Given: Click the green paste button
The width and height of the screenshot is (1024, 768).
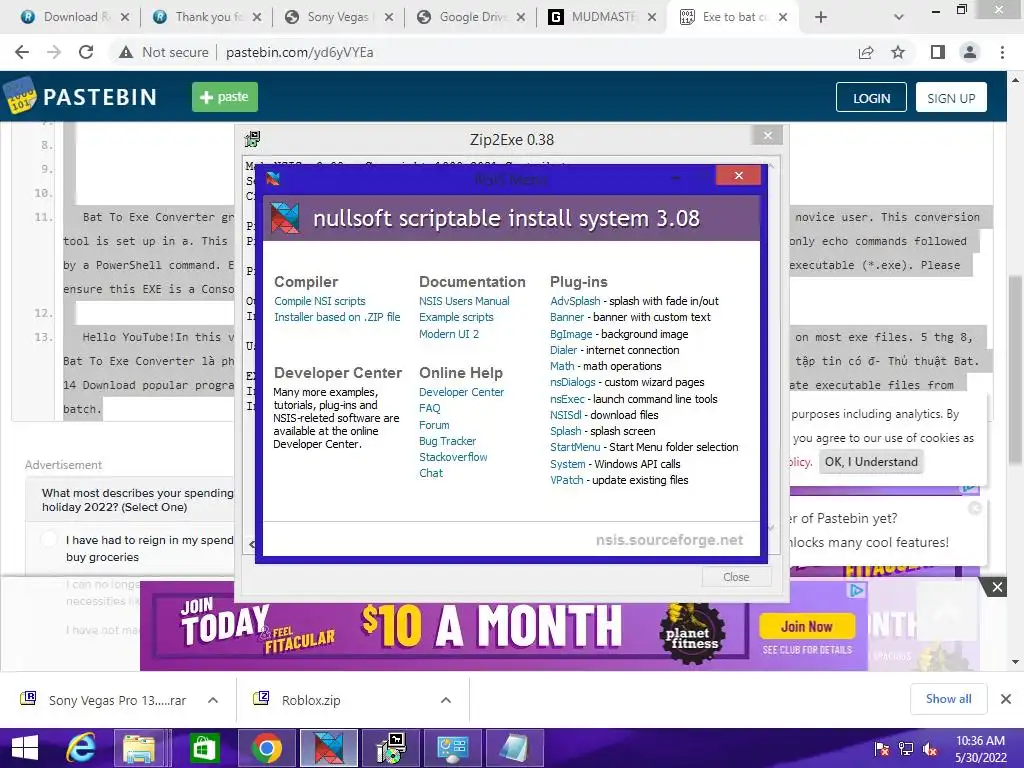Looking at the screenshot, I should [225, 97].
